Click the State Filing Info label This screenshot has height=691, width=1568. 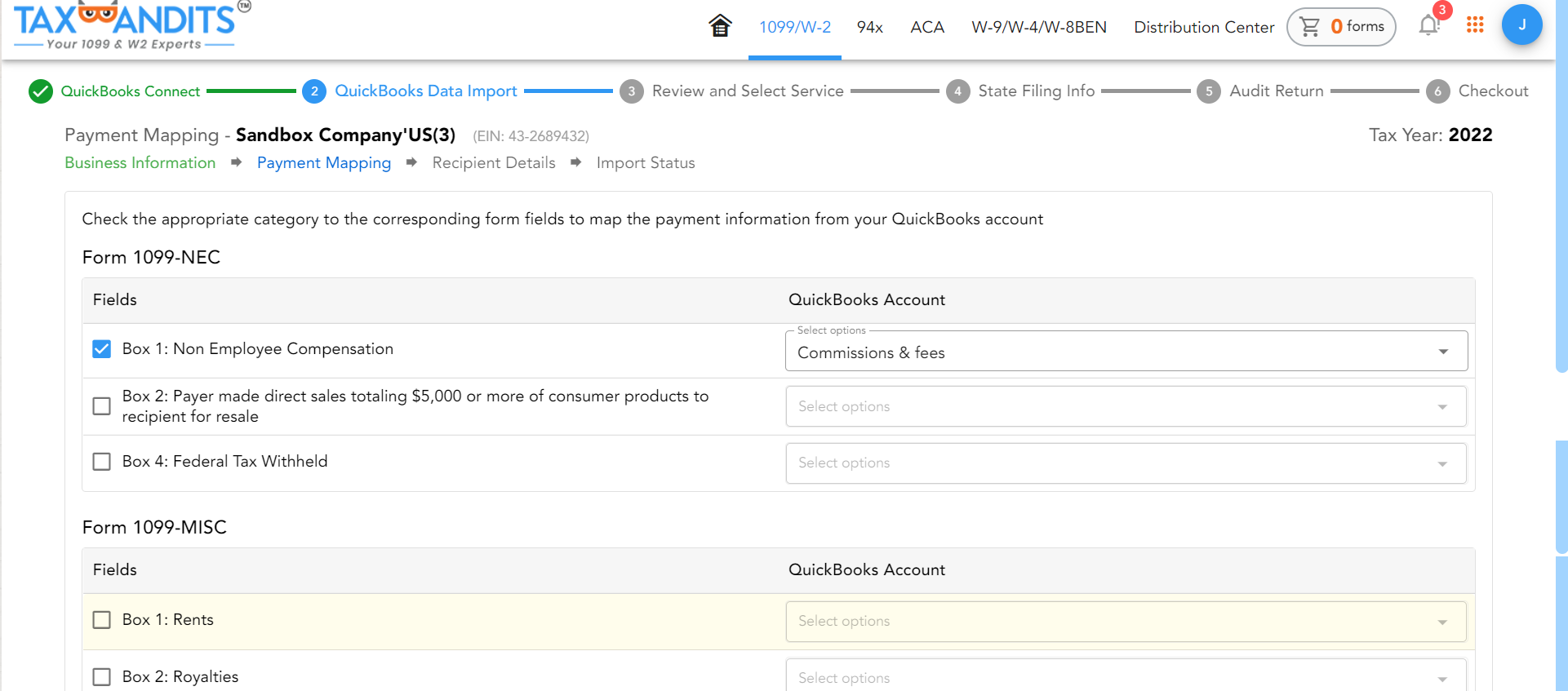1037,91
